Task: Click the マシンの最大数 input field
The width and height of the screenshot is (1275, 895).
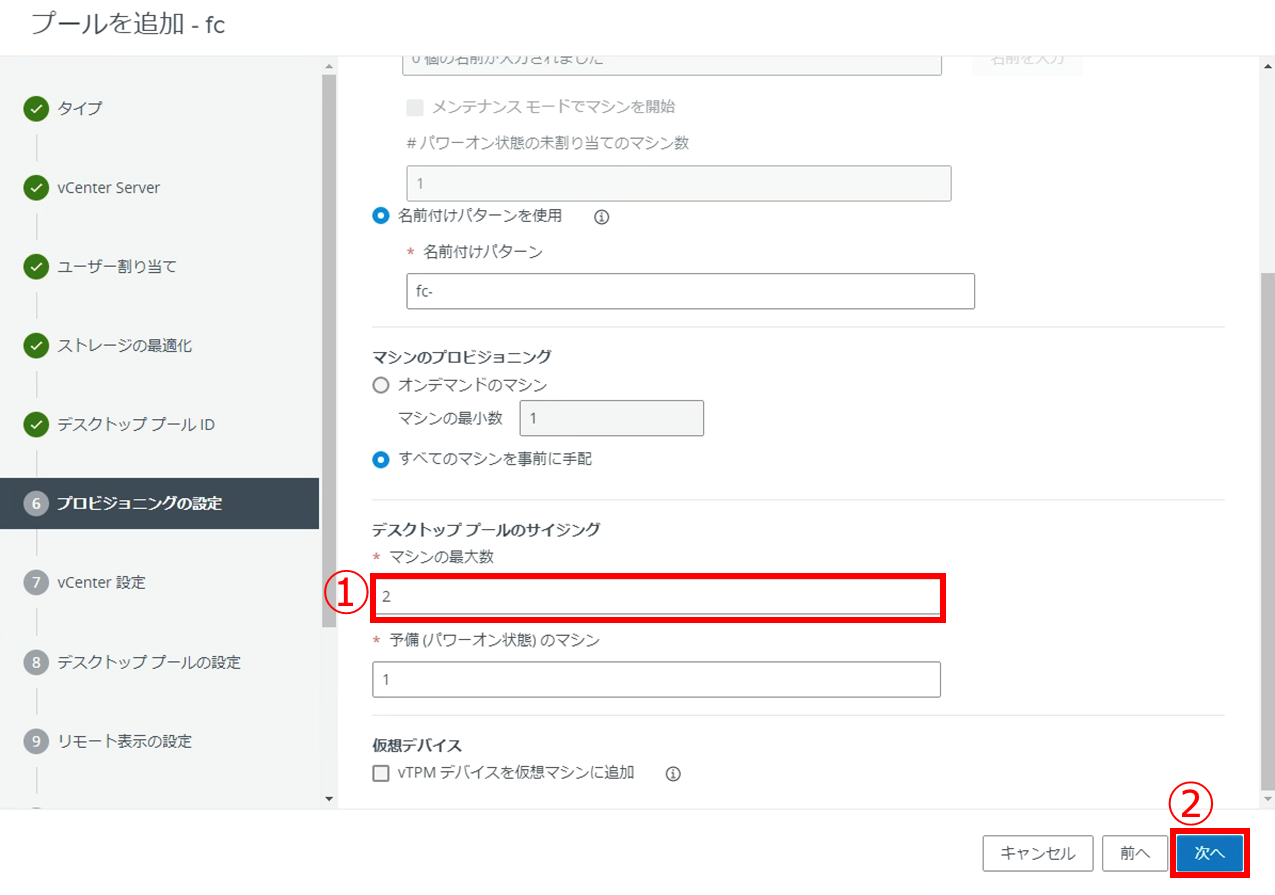Action: click(x=657, y=597)
